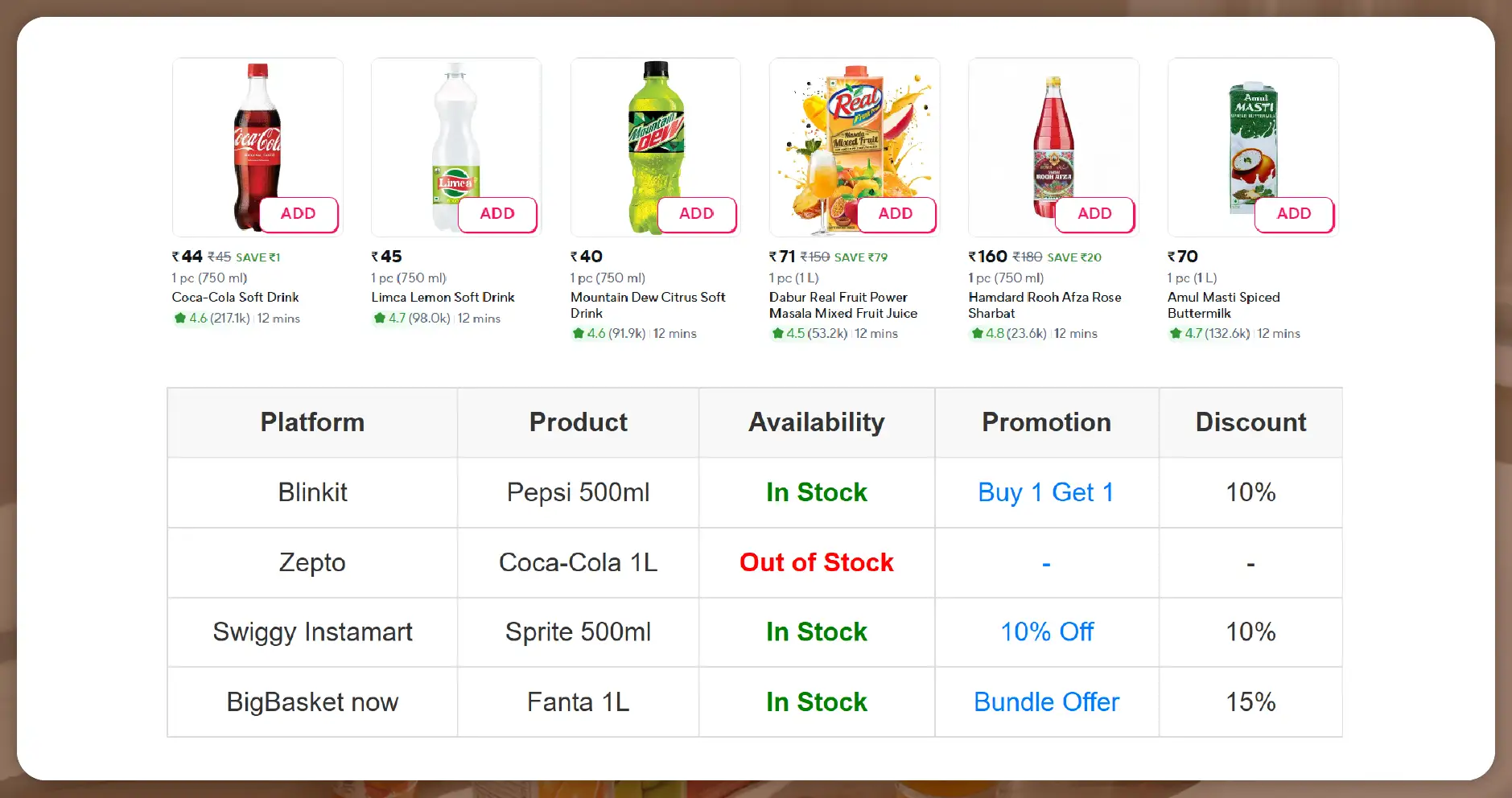The height and width of the screenshot is (798, 1512).
Task: Click the green rating star for Coca-Cola
Action: tap(179, 318)
